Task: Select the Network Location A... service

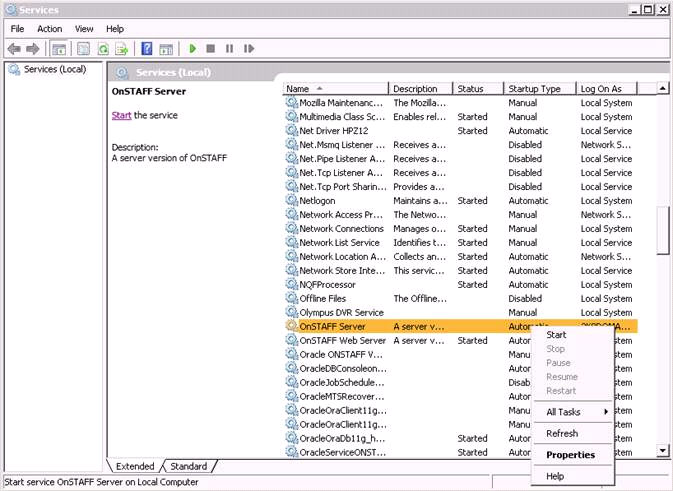Action: point(461,256)
